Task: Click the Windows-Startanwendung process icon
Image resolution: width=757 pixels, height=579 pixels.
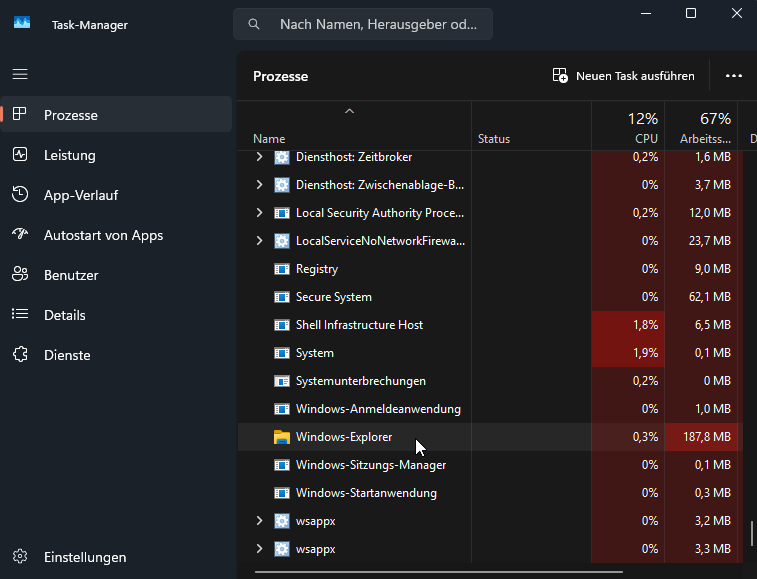Action: (281, 493)
